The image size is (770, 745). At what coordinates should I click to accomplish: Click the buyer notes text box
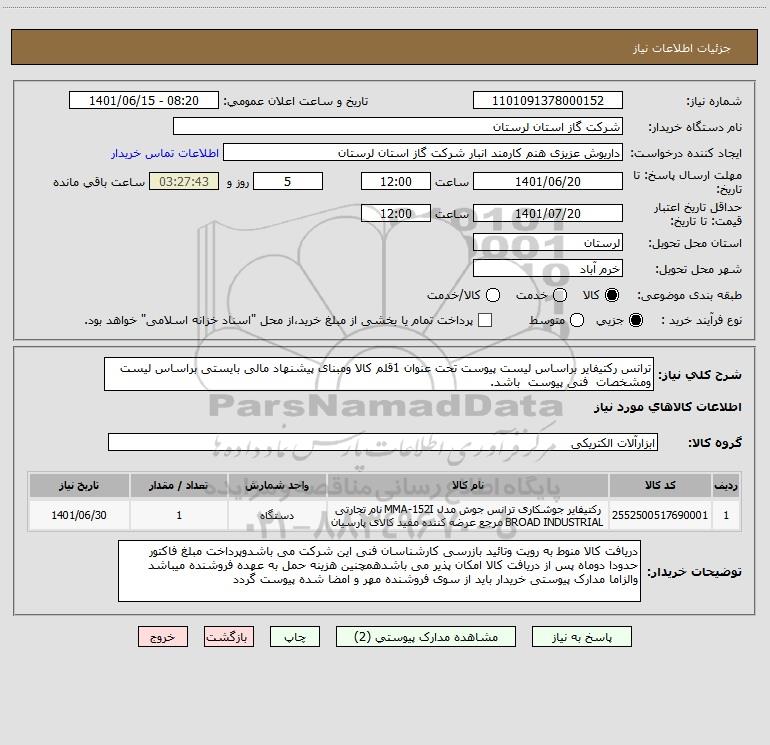[379, 571]
